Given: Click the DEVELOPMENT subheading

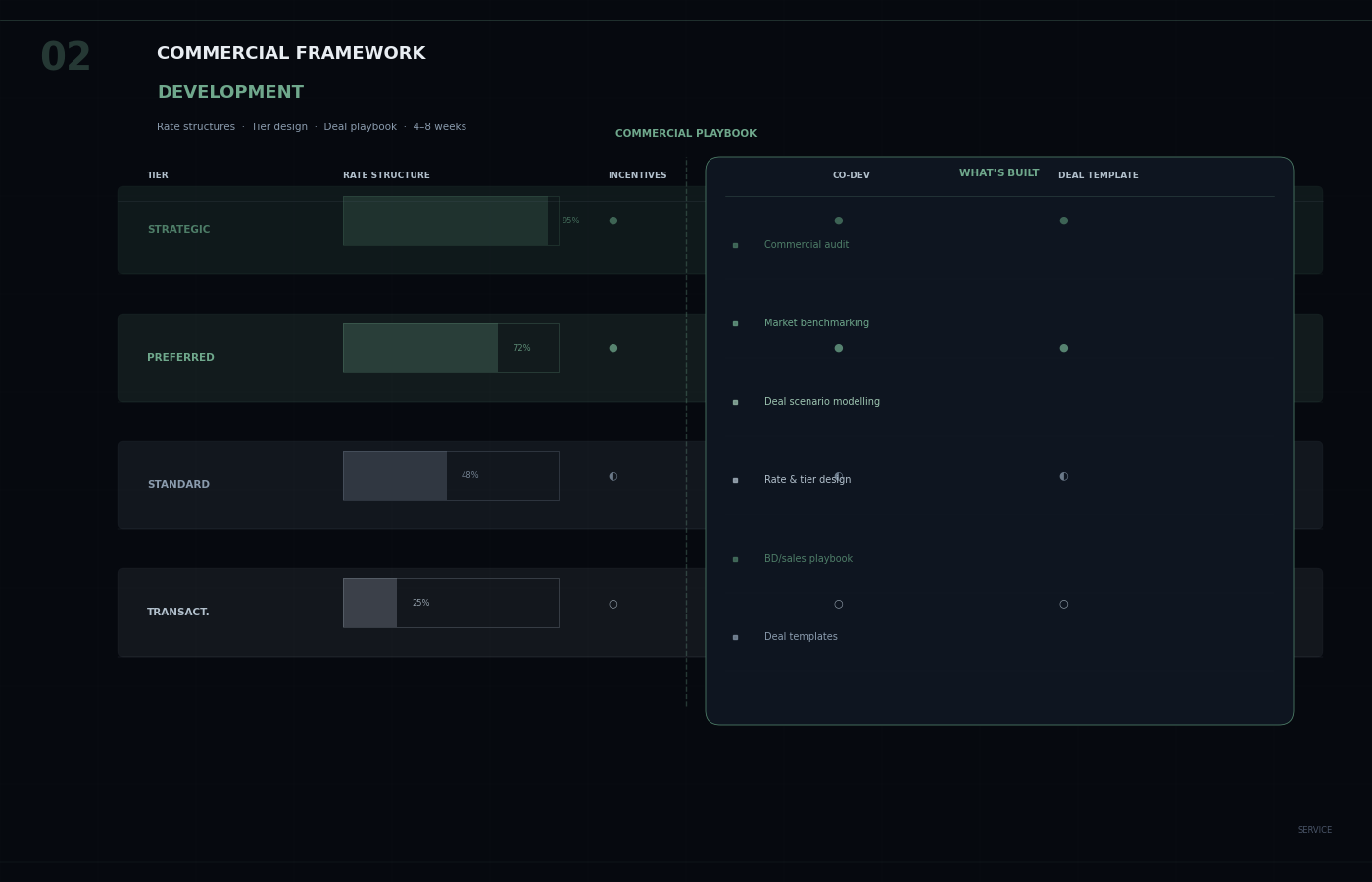Looking at the screenshot, I should (230, 93).
